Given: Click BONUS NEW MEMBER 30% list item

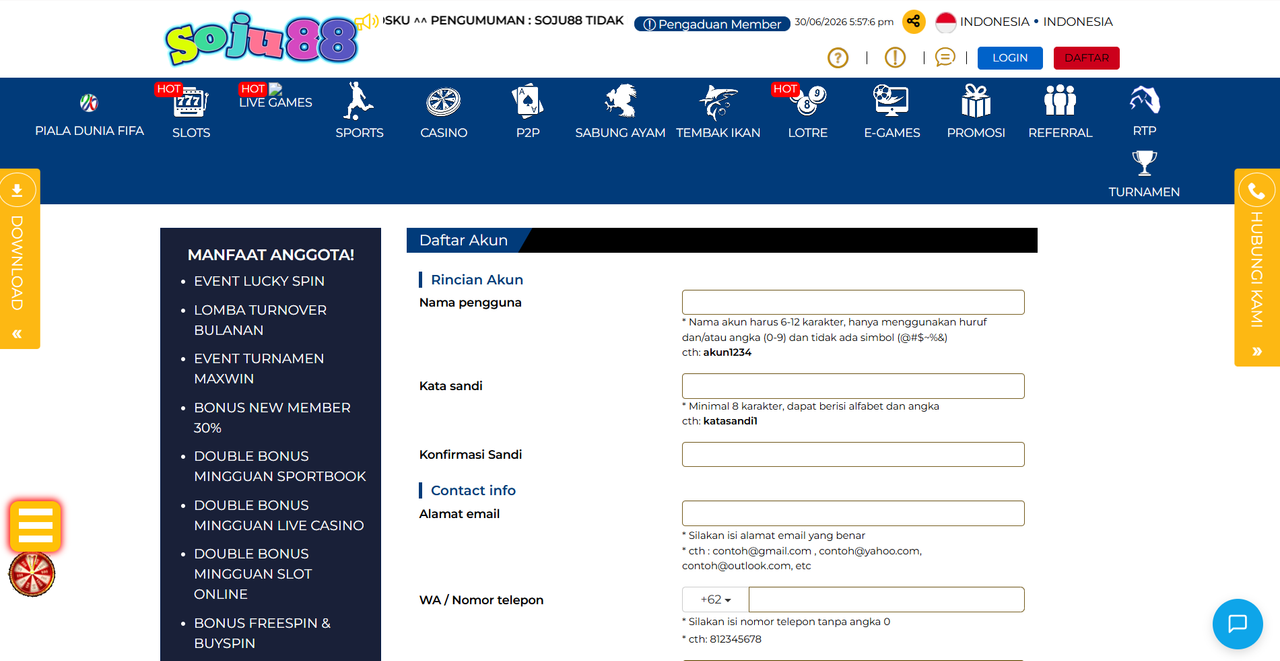Looking at the screenshot, I should click(x=272, y=417).
